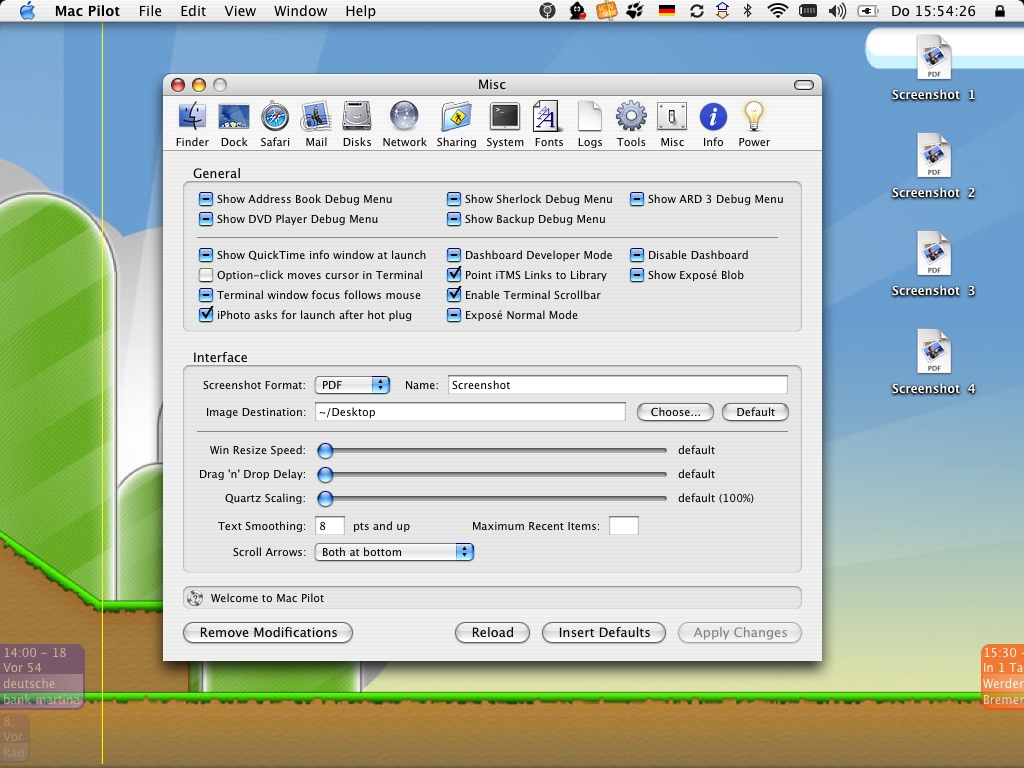Select the Misc toolbar icon
The height and width of the screenshot is (768, 1024).
pyautogui.click(x=672, y=124)
